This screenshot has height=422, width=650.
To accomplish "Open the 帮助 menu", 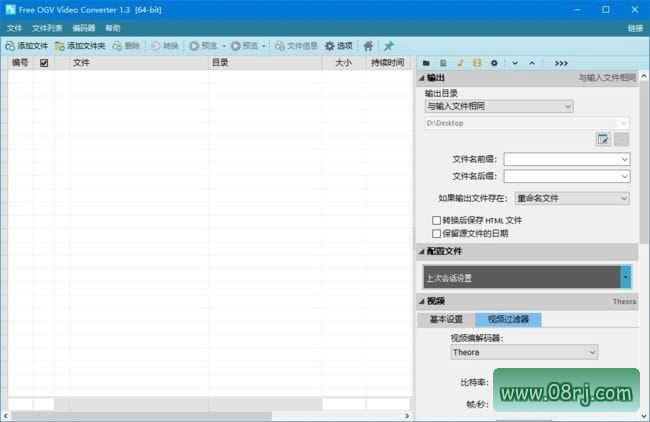I will click(x=113, y=28).
